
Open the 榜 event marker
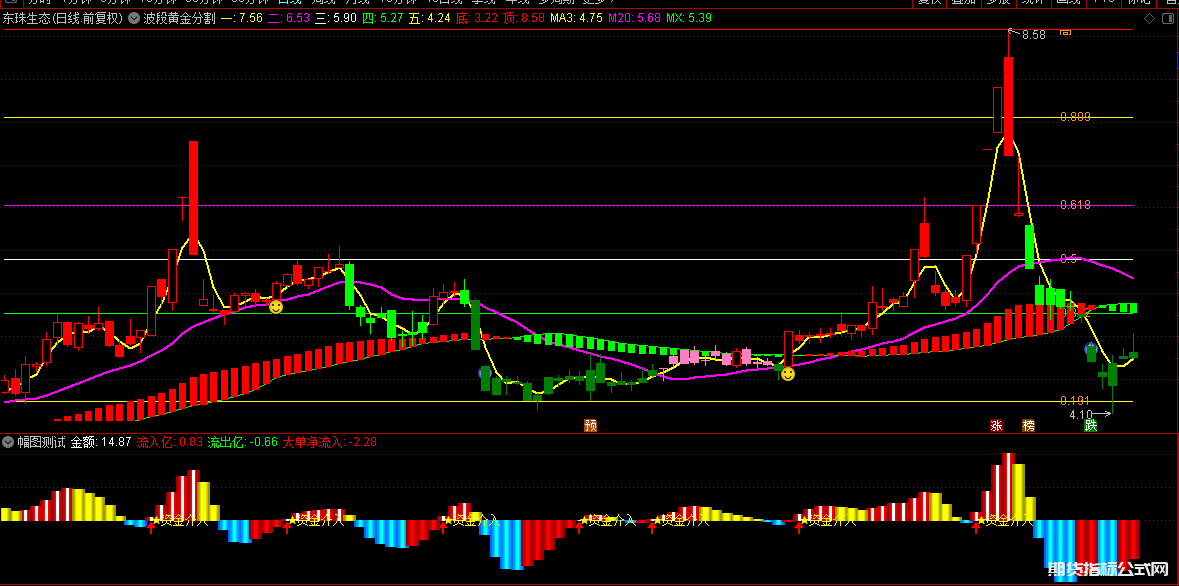click(x=1028, y=426)
